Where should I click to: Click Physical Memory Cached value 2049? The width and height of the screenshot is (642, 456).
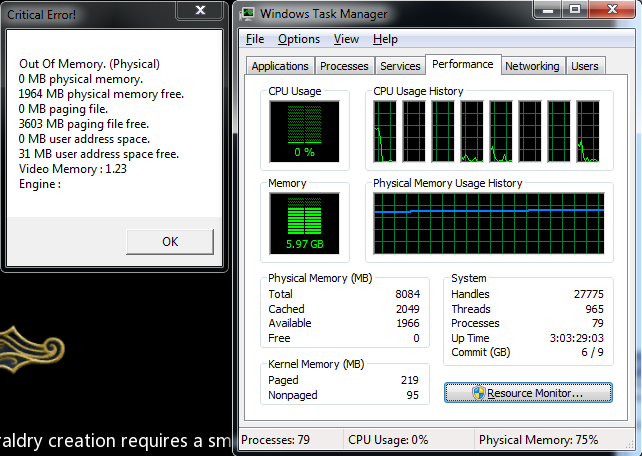click(x=407, y=309)
